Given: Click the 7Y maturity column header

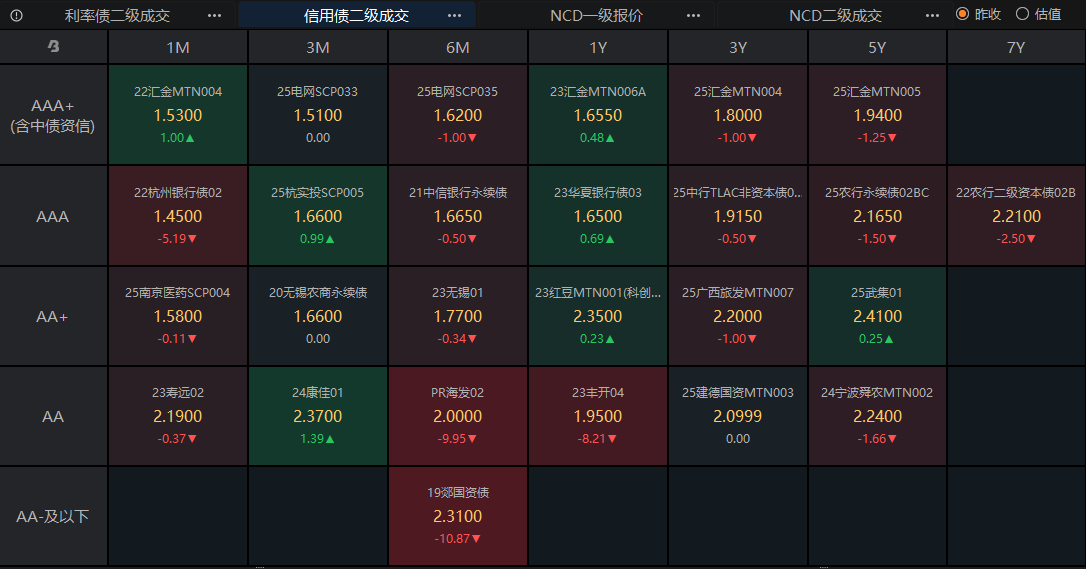Looking at the screenshot, I should (1016, 47).
